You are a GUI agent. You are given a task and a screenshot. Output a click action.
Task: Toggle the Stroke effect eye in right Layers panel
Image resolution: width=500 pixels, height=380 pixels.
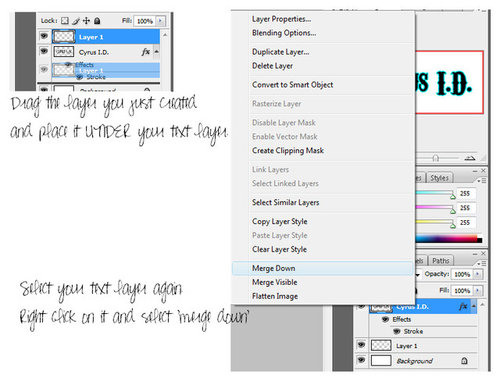pyautogui.click(x=397, y=331)
